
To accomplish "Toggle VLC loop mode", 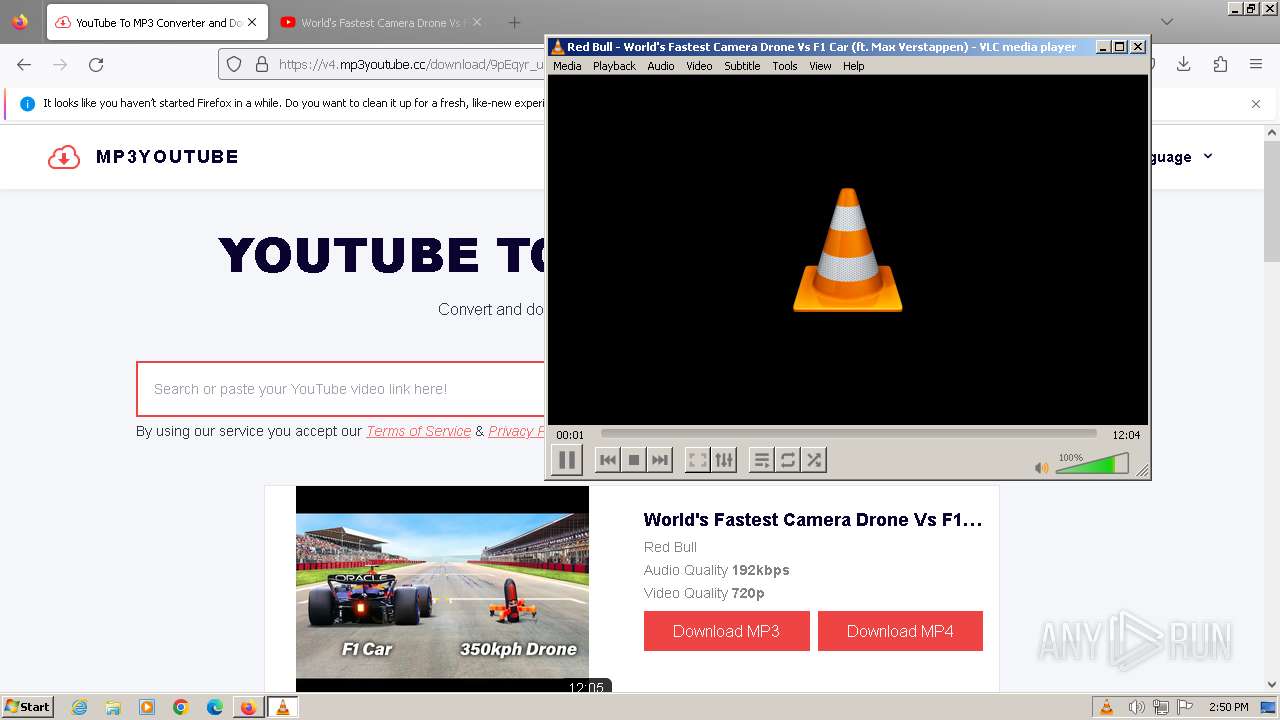I will pos(787,460).
